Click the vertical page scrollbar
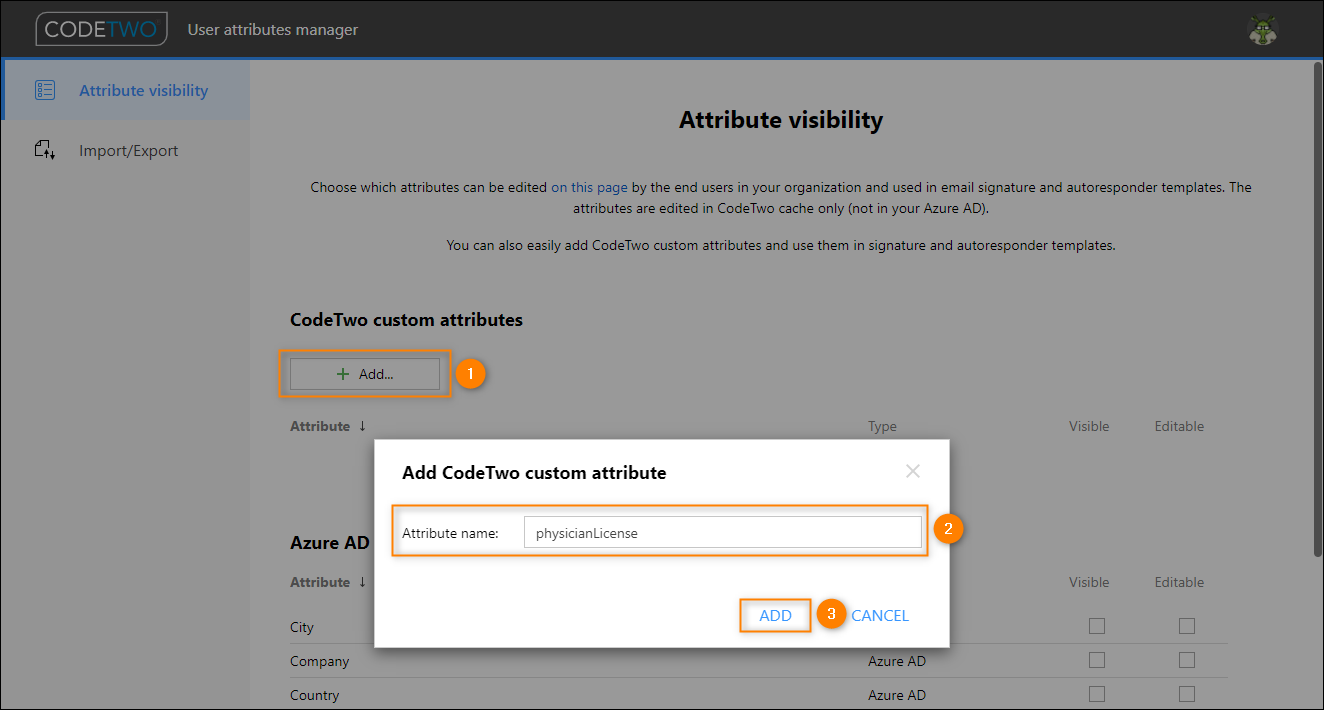1324x710 pixels. tap(1316, 310)
